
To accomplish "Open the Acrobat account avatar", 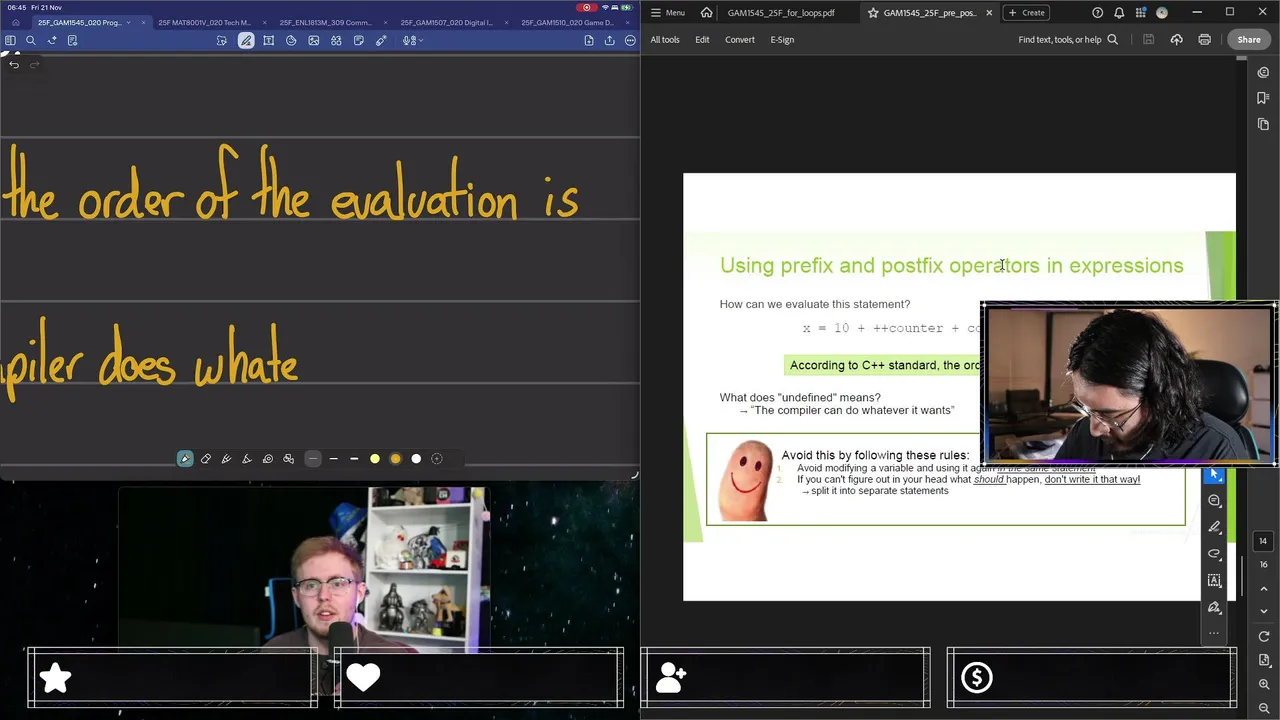I will 1162,12.
